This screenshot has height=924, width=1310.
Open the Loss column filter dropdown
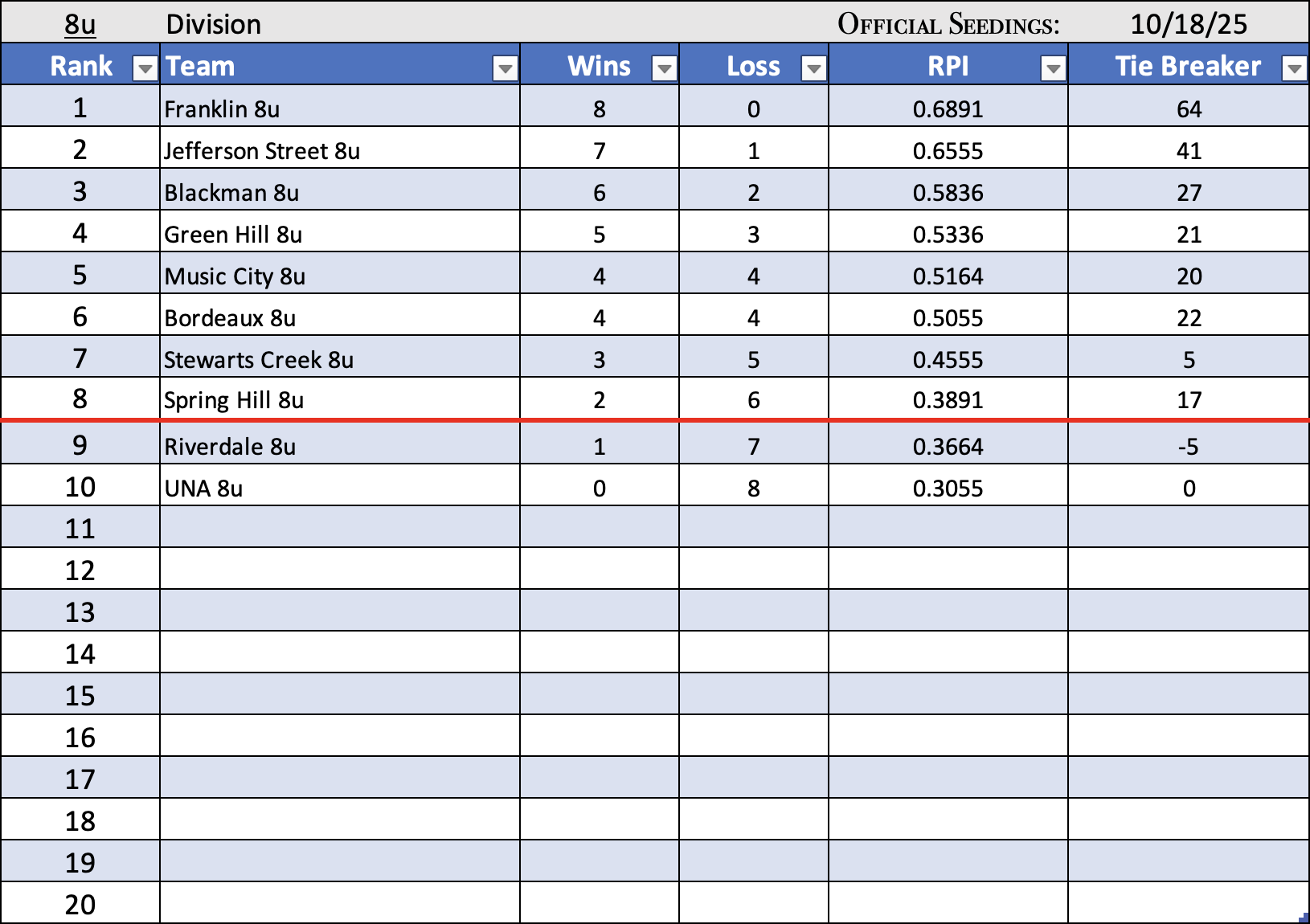pos(813,70)
